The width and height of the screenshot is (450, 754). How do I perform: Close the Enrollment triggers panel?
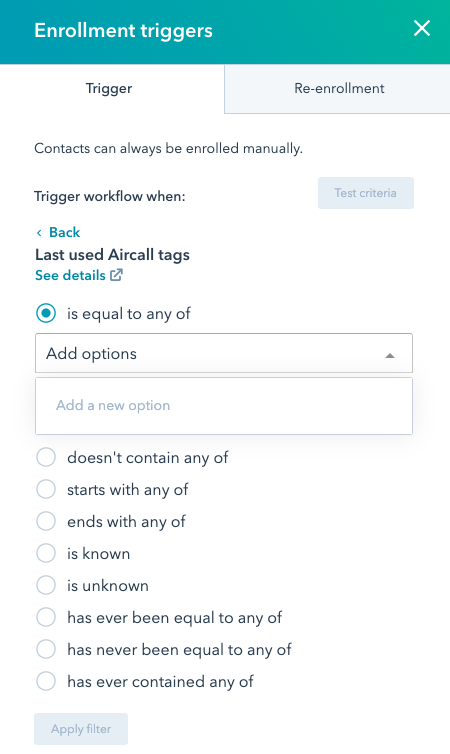(x=422, y=28)
